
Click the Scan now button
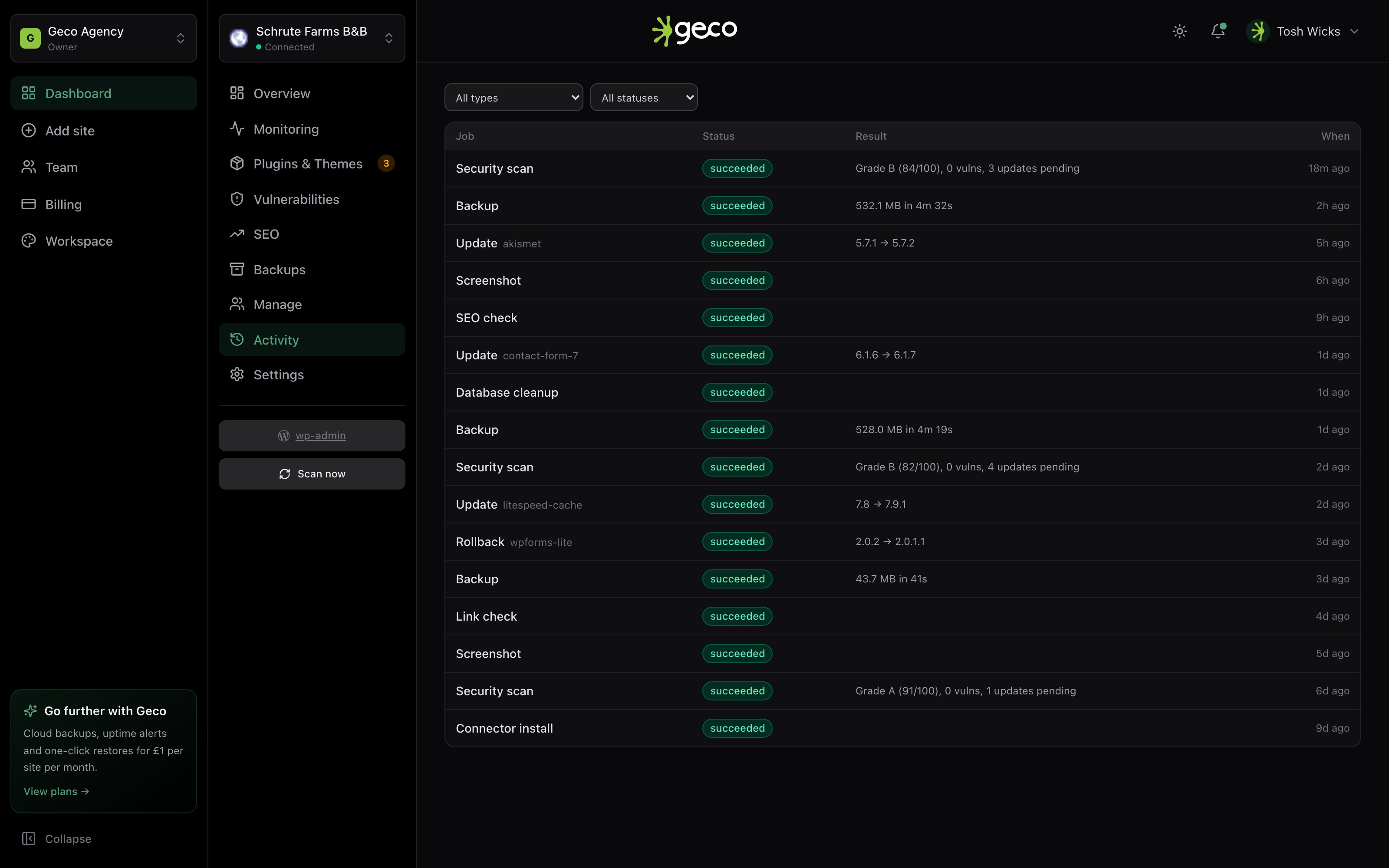[312, 473]
